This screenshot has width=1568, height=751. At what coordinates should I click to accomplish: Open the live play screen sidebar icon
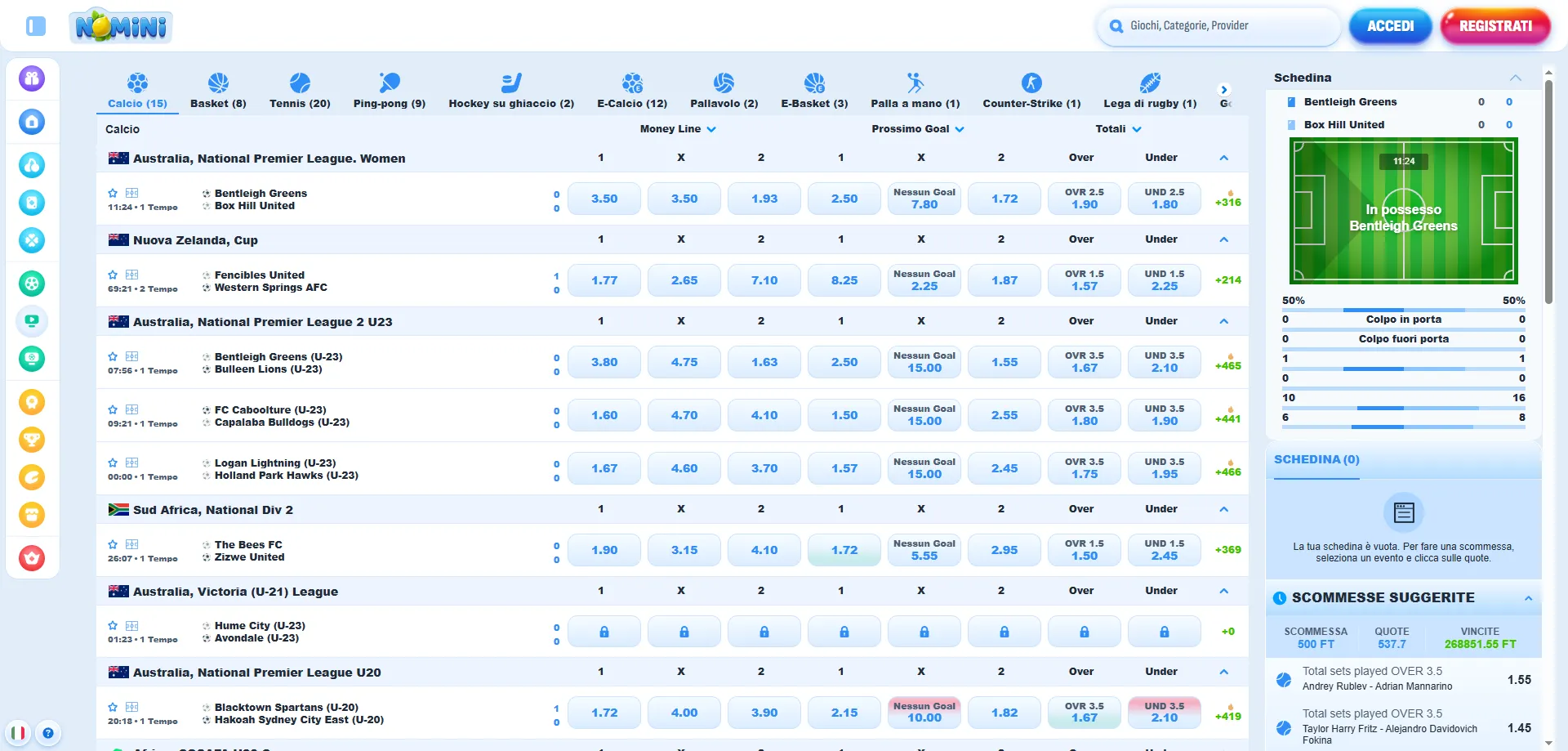32,321
